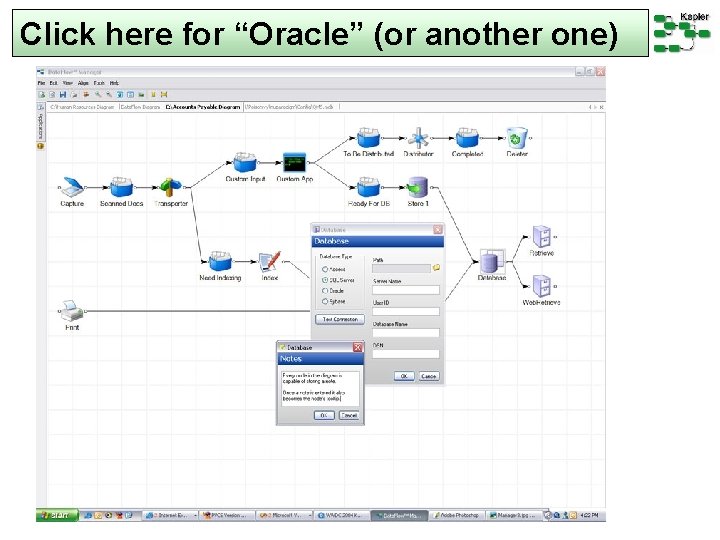Click OK in the Notes dialog
This screenshot has height=540, width=720.
(324, 415)
